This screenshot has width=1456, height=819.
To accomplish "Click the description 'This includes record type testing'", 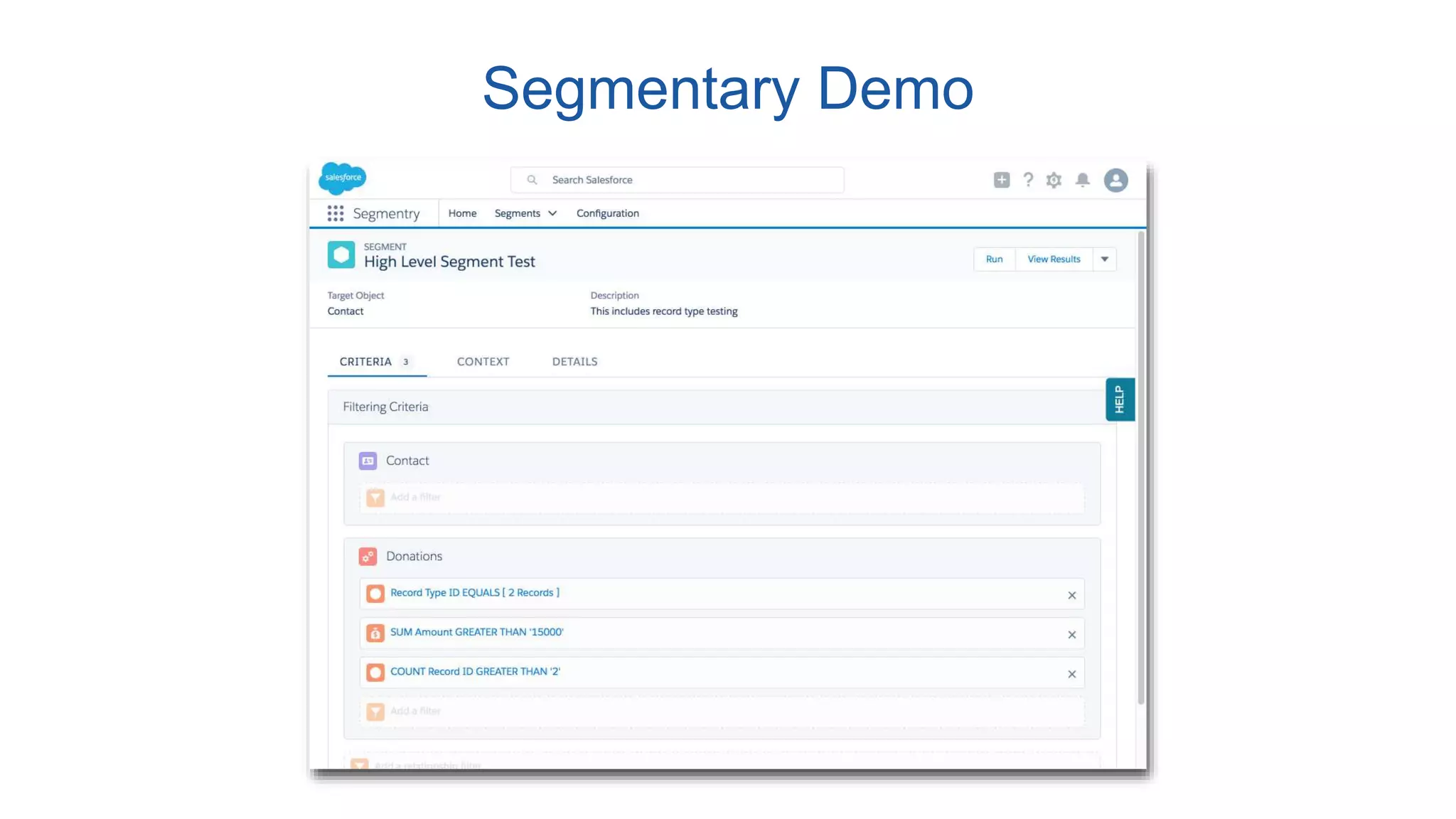I will (664, 311).
